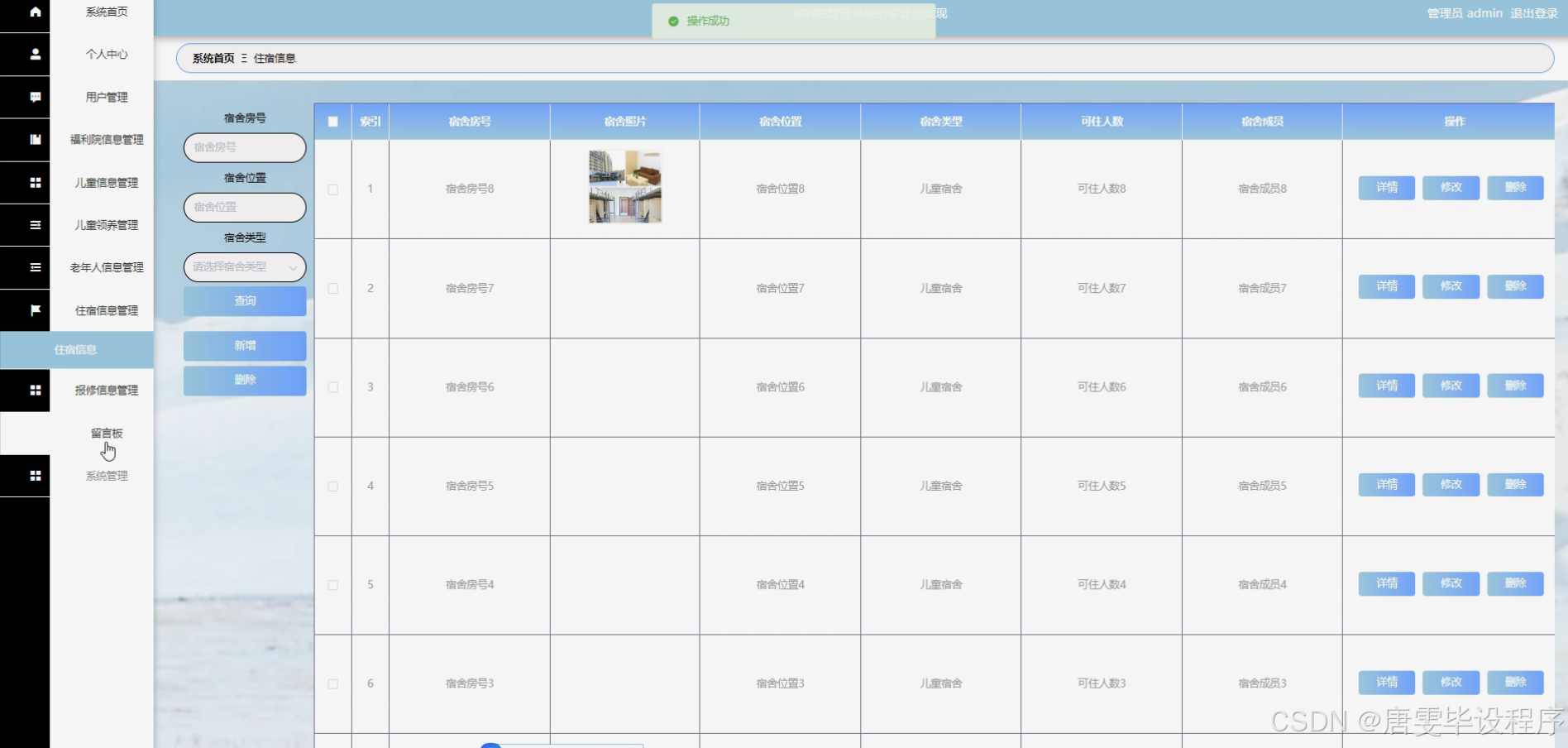Expand 福利院信息管理 menu

[x=107, y=140]
